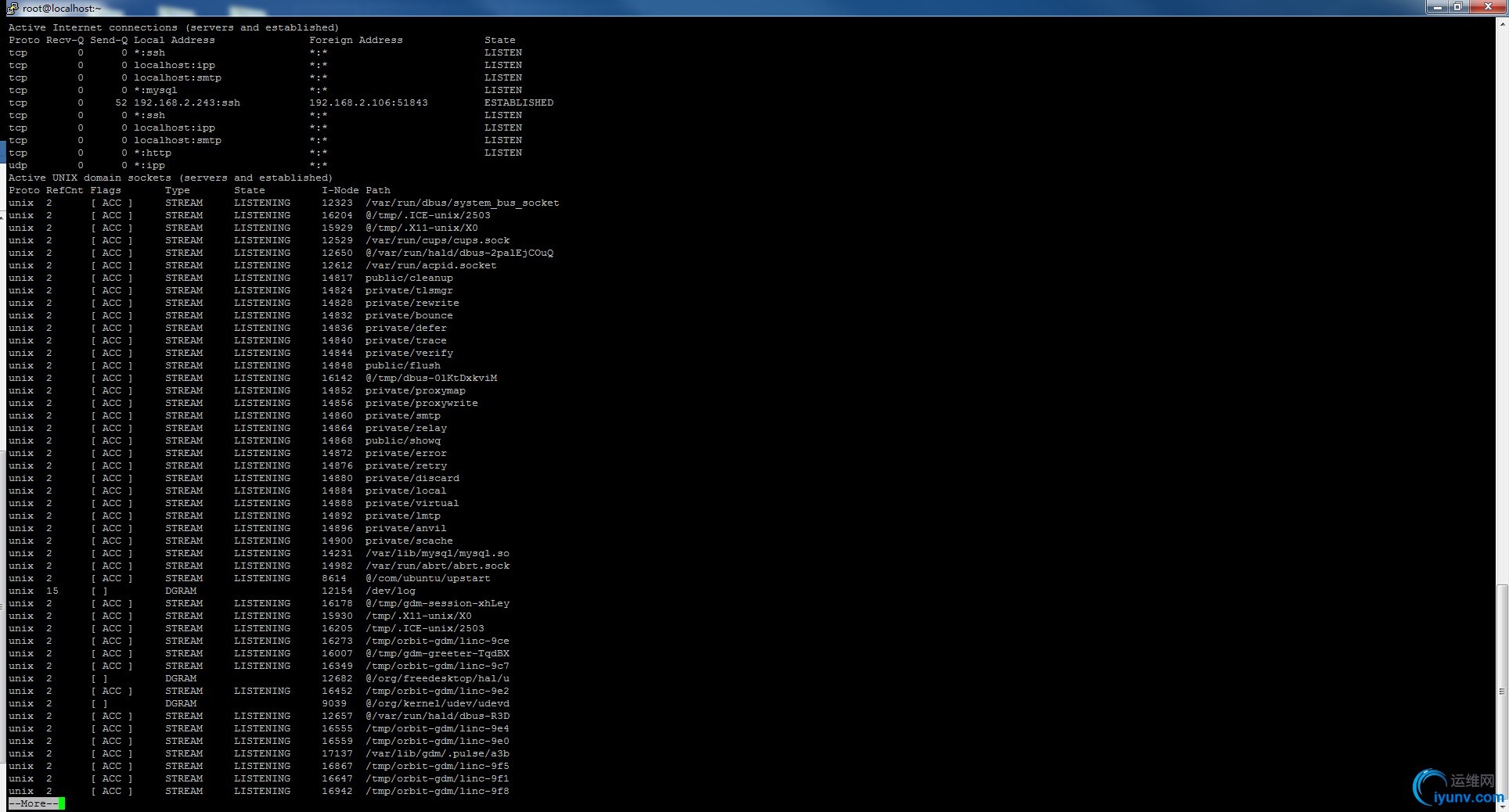This screenshot has width=1509, height=812.
Task: Close the root@localhost terminal window
Action: point(1486,6)
